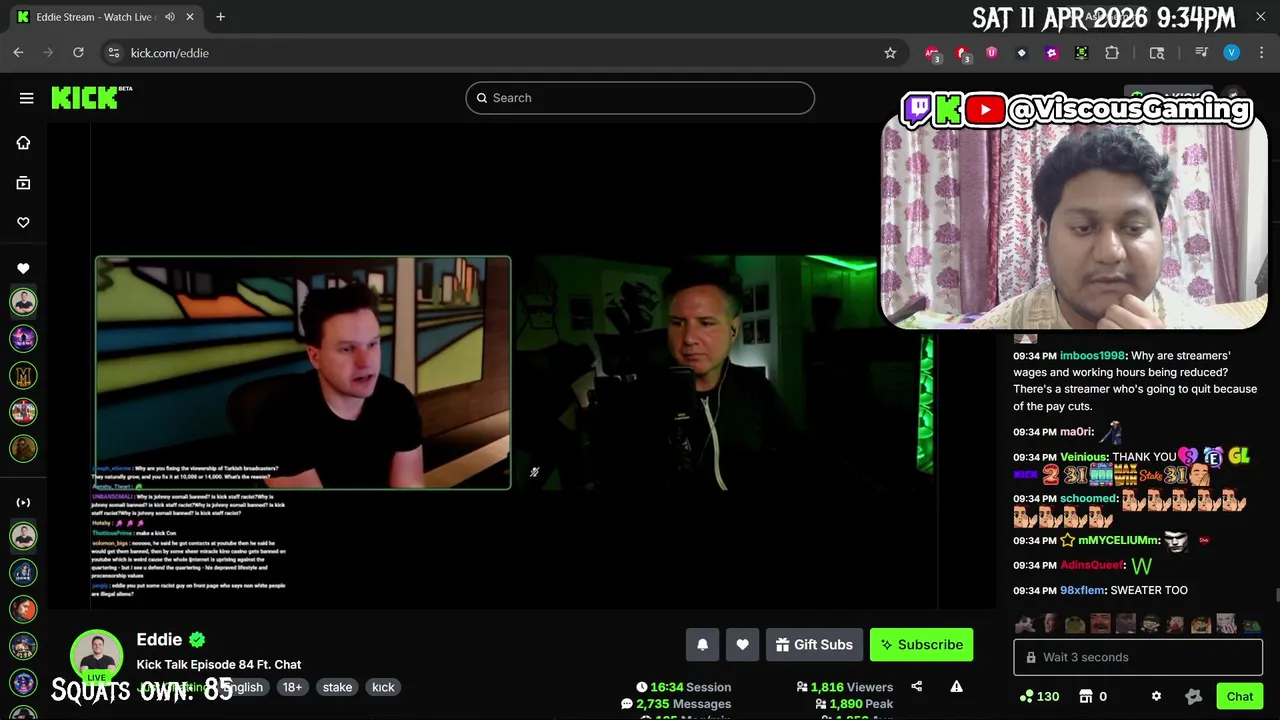Open chat settings gear icon
The width and height of the screenshot is (1280, 720).
point(1156,696)
